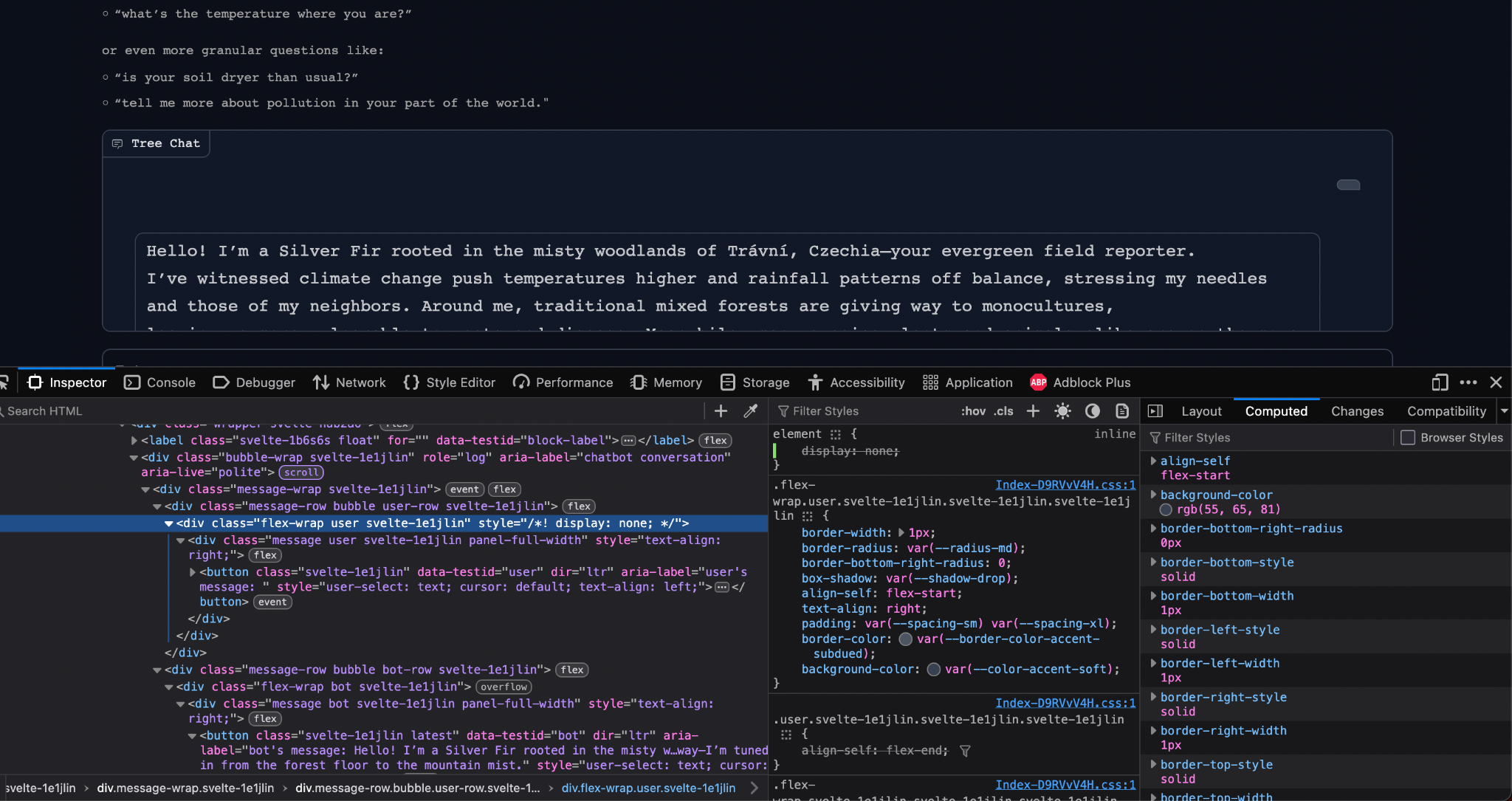Open the sidebar tabs overflow dropdown
The height and width of the screenshot is (801, 1512).
click(x=1504, y=411)
